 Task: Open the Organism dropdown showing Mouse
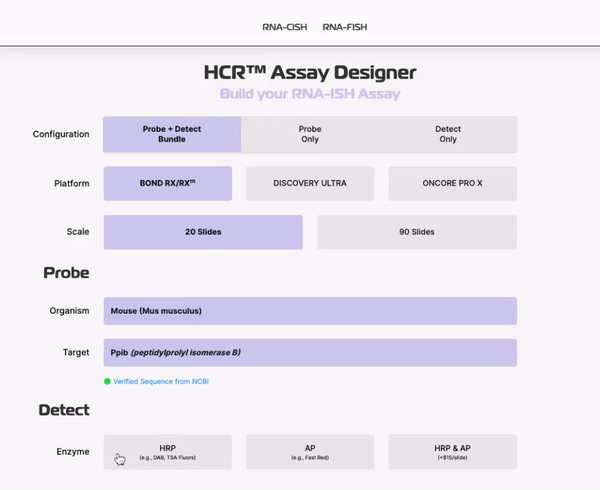click(310, 311)
